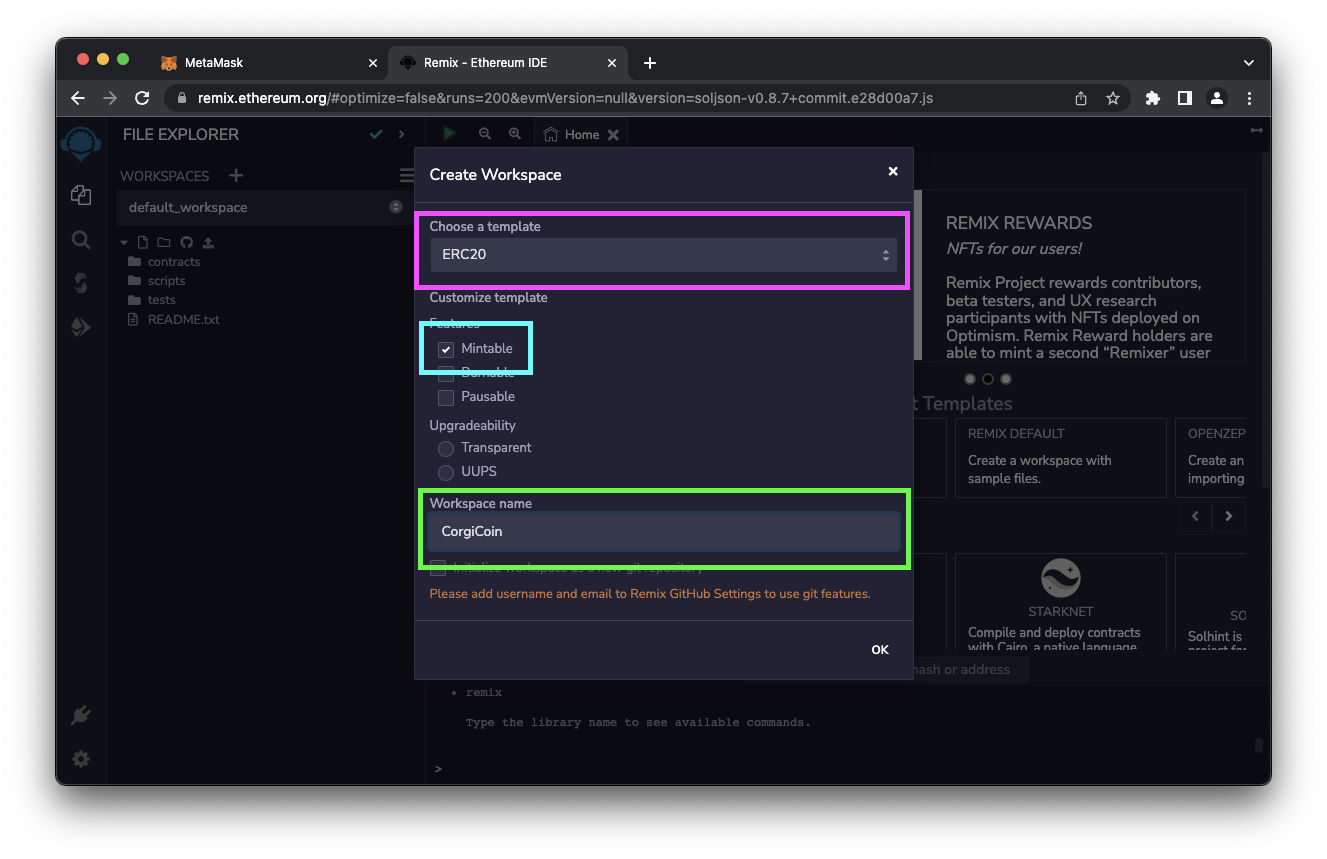The width and height of the screenshot is (1327, 859).
Task: Click the Chrome Extensions puzzle icon
Action: tap(1153, 98)
